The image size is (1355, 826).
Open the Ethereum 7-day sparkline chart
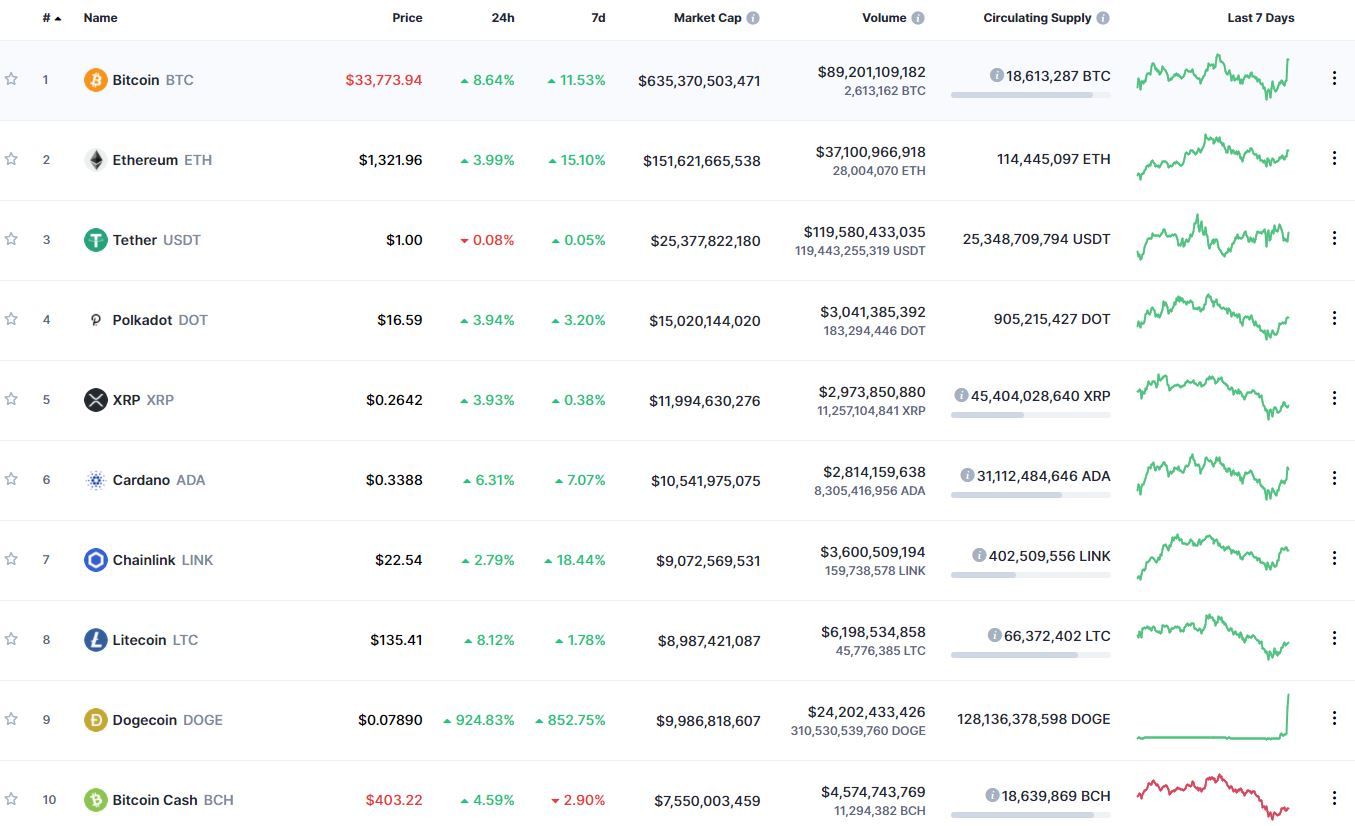click(1213, 157)
